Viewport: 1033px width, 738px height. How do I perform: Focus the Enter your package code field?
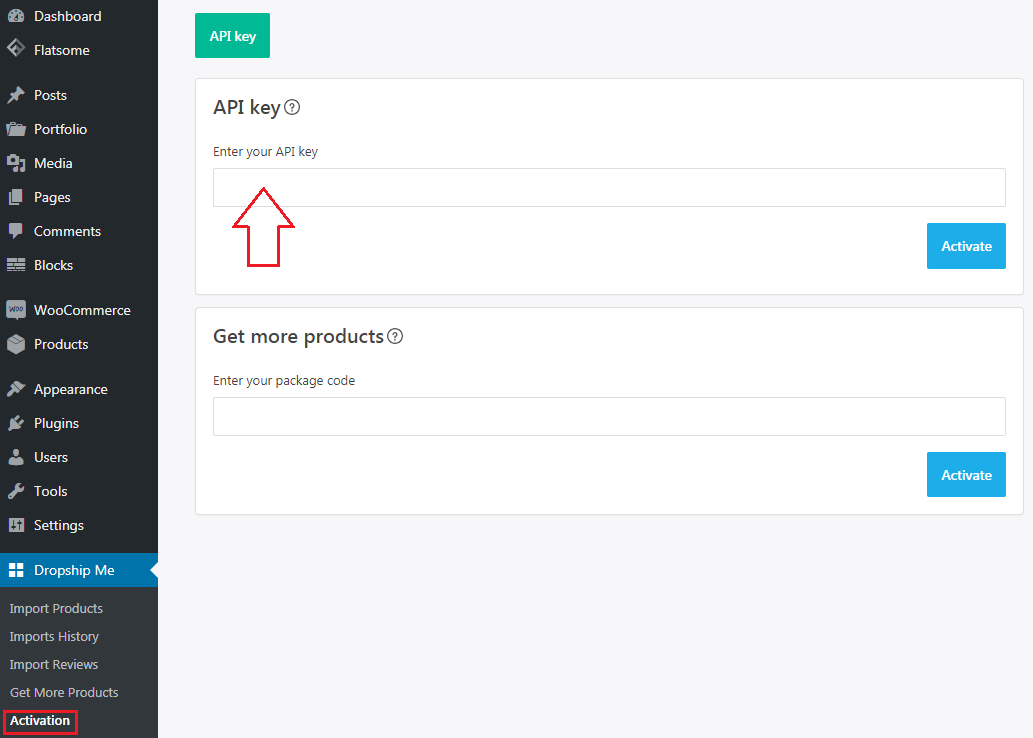(x=609, y=416)
